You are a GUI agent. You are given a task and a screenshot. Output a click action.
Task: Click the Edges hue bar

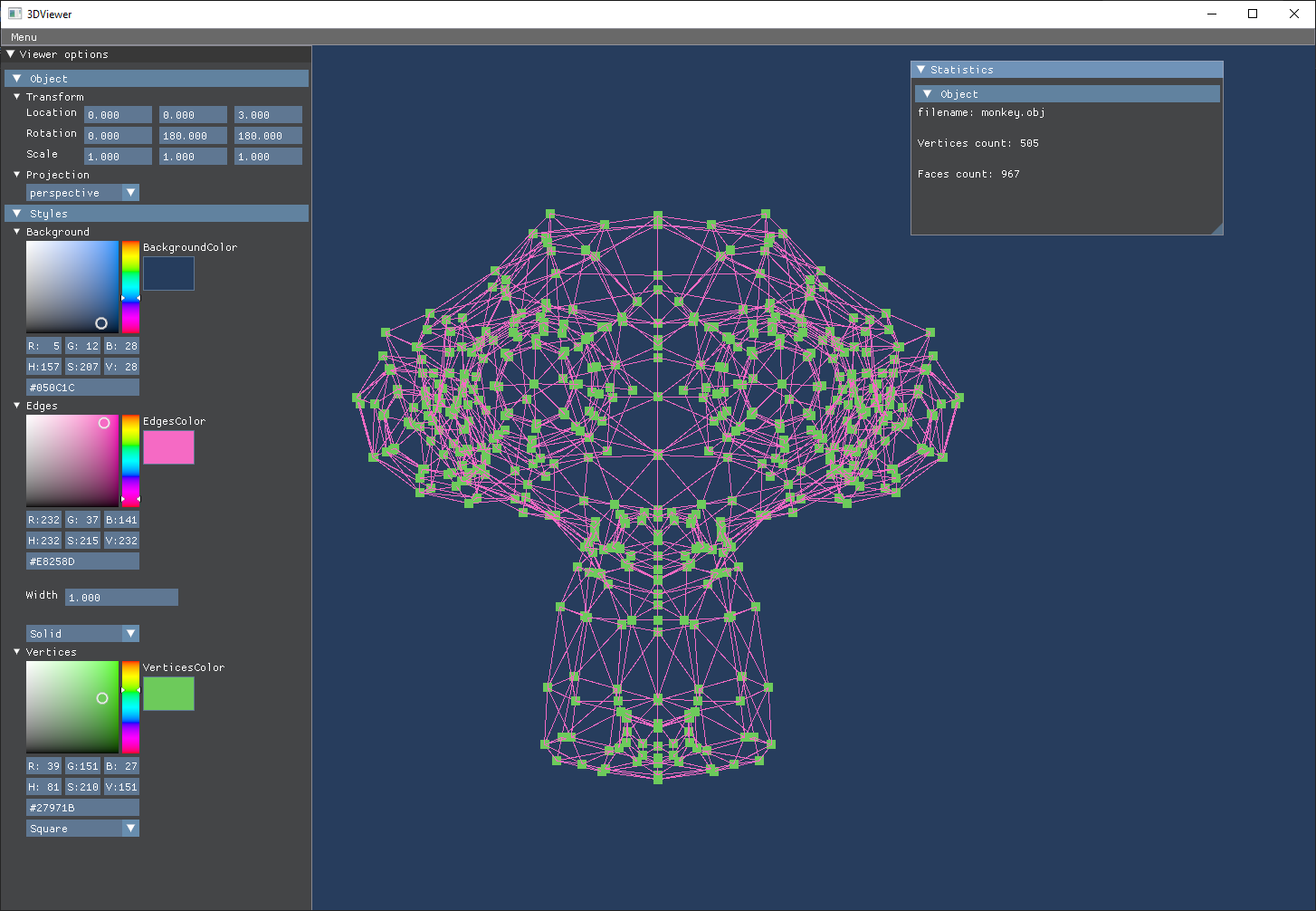(130, 461)
